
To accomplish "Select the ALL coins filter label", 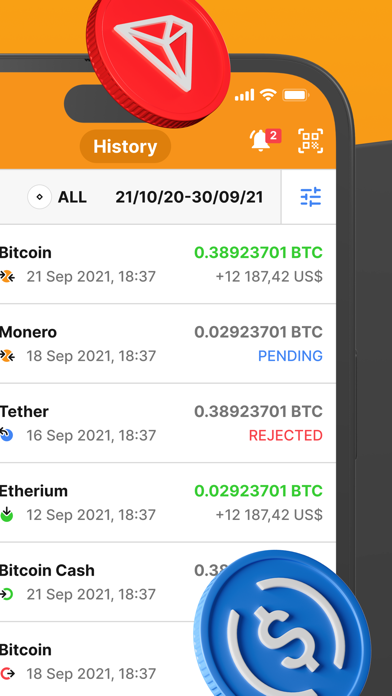I will pos(72,197).
